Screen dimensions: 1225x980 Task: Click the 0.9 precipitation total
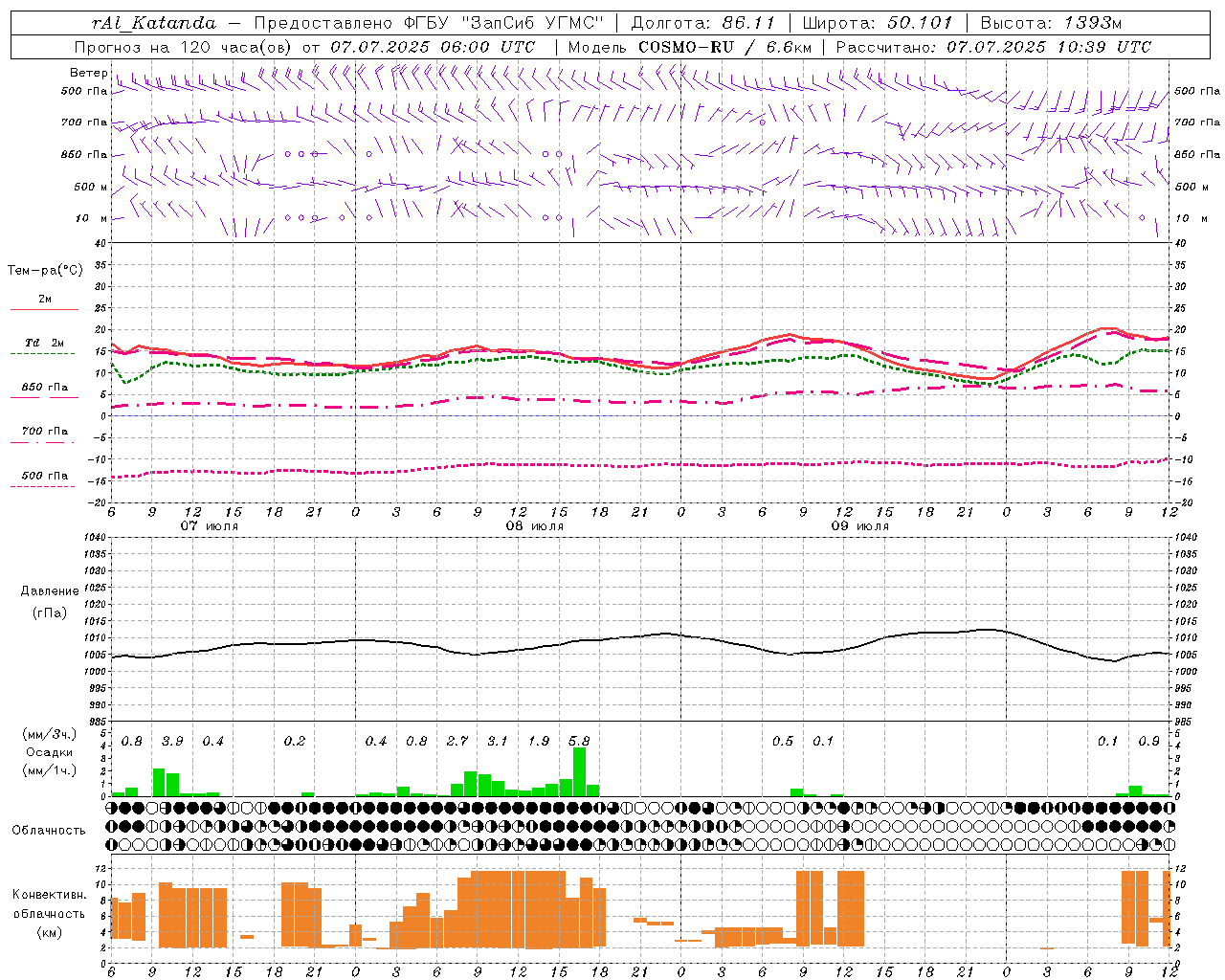pos(1148,742)
